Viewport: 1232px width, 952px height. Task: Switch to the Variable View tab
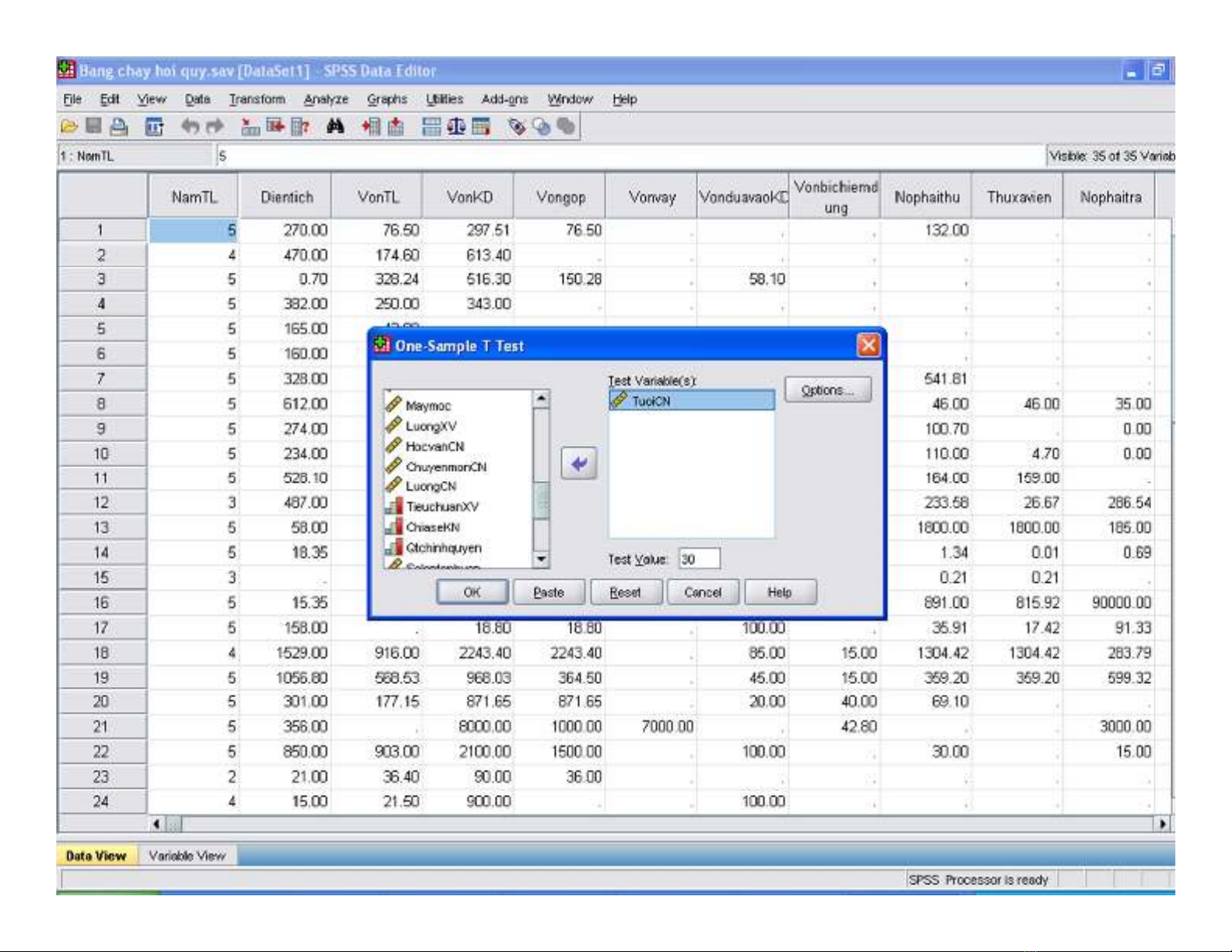click(187, 856)
